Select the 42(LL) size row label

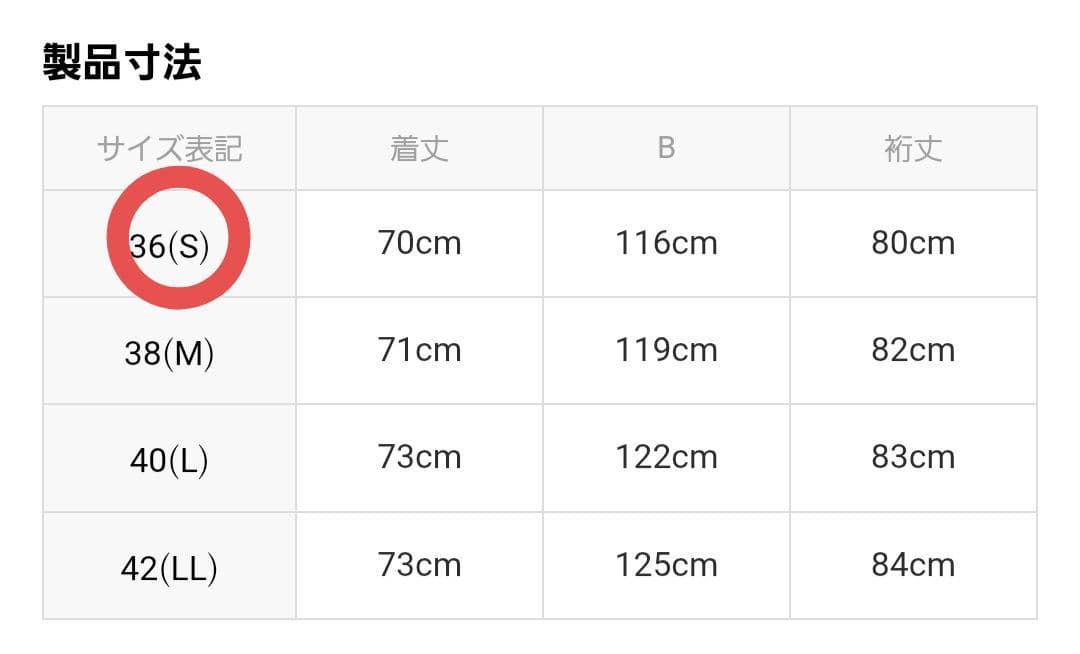pyautogui.click(x=169, y=567)
